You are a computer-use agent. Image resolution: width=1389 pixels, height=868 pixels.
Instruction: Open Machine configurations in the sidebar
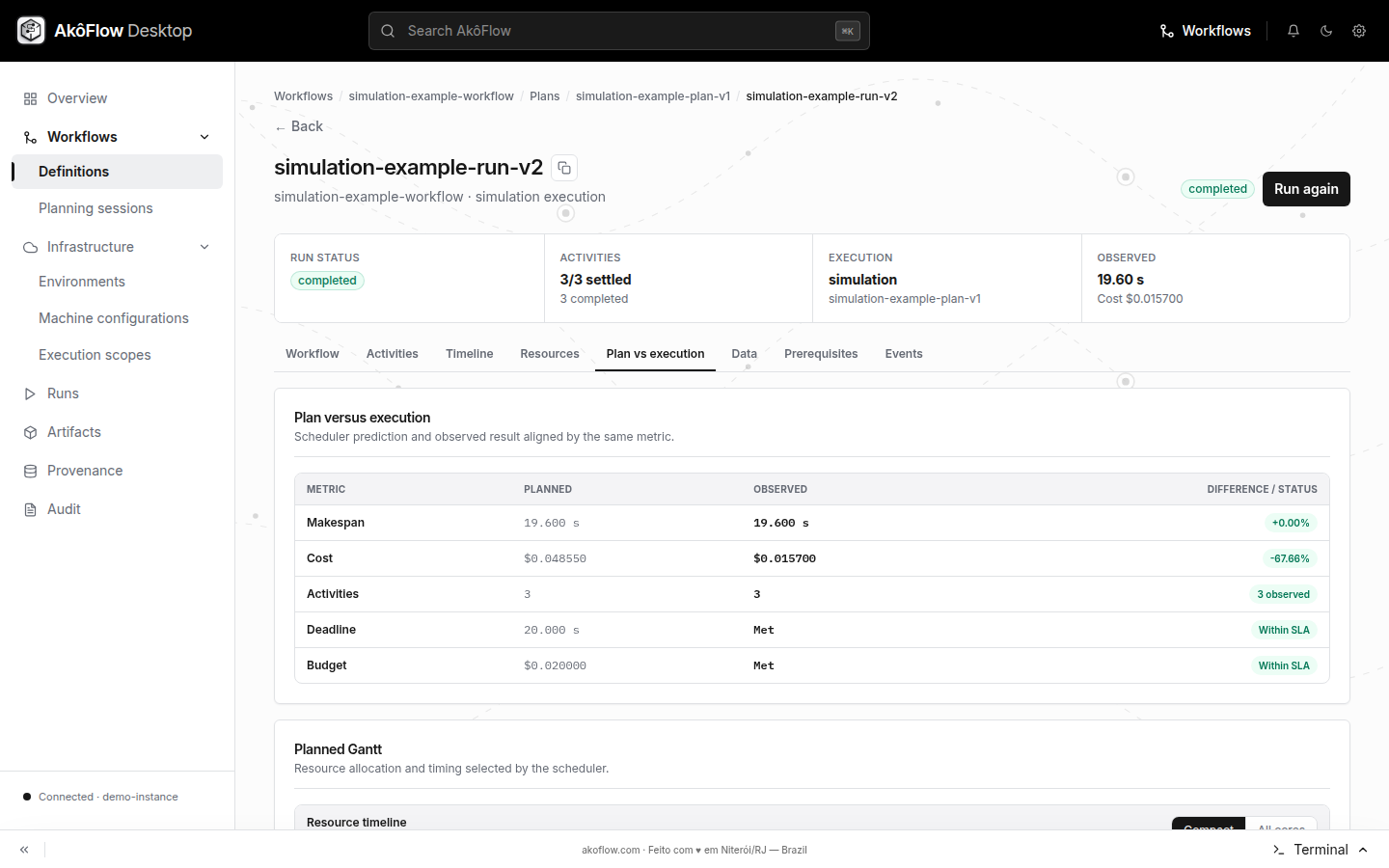[x=118, y=318]
